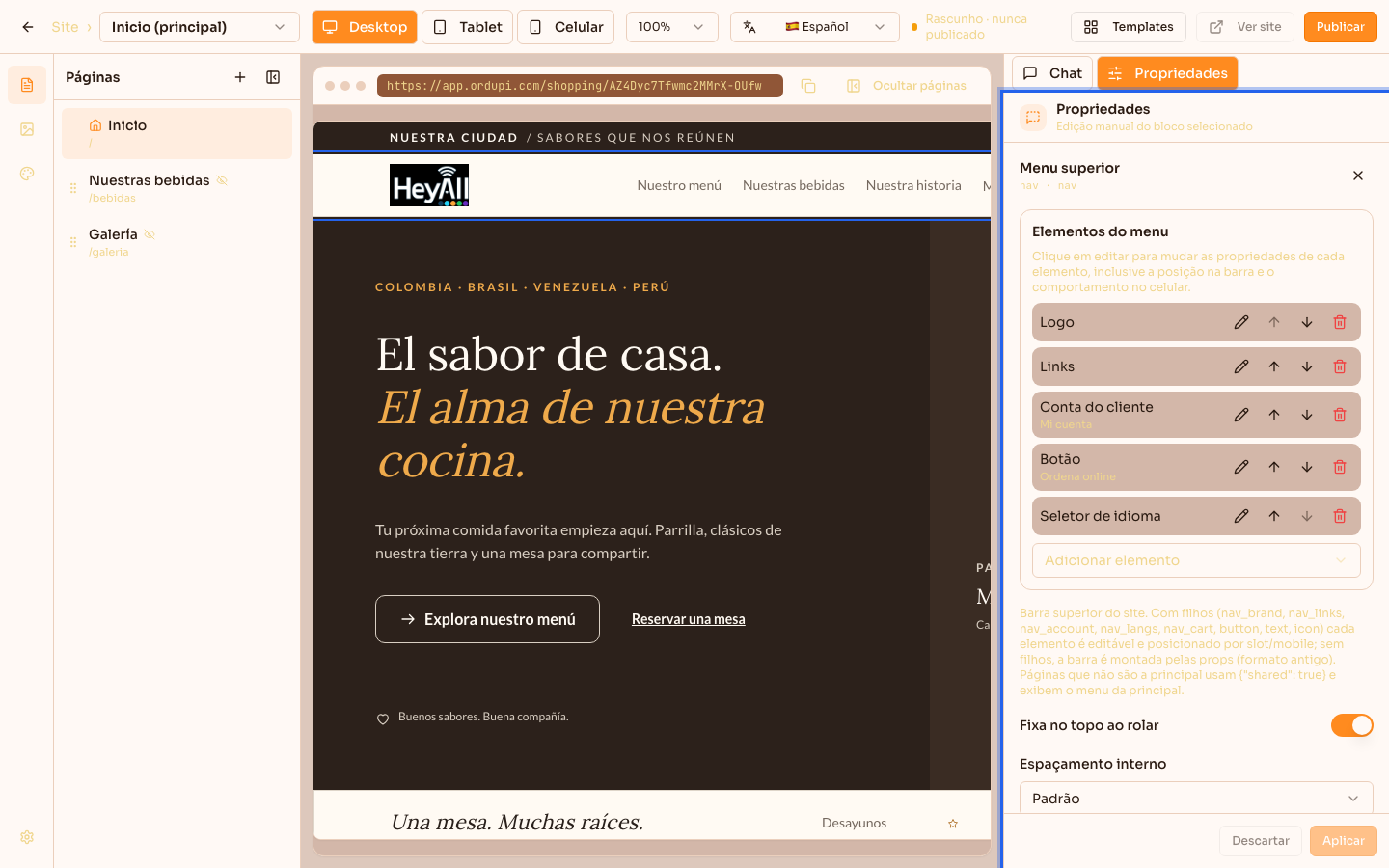
Task: Go back using the left arrow icon
Action: pyautogui.click(x=28, y=27)
